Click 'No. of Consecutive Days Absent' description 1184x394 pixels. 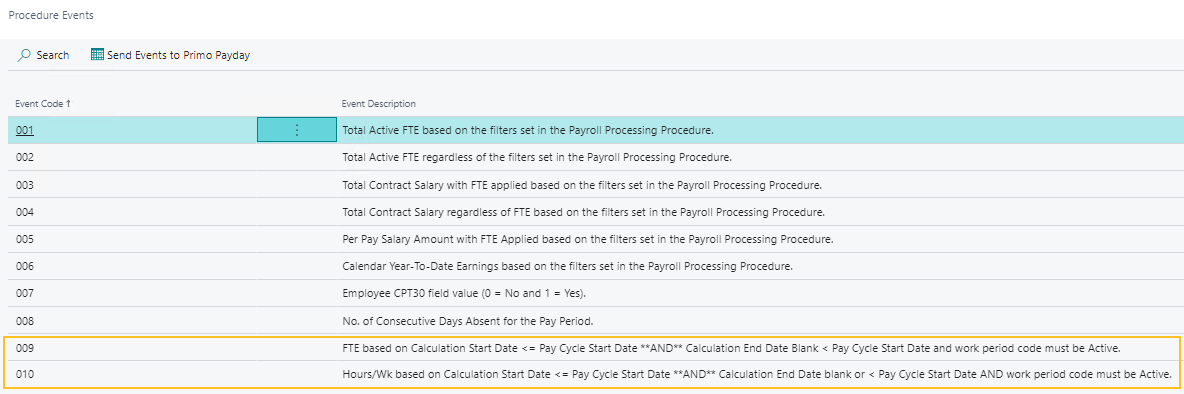pyautogui.click(x=467, y=321)
